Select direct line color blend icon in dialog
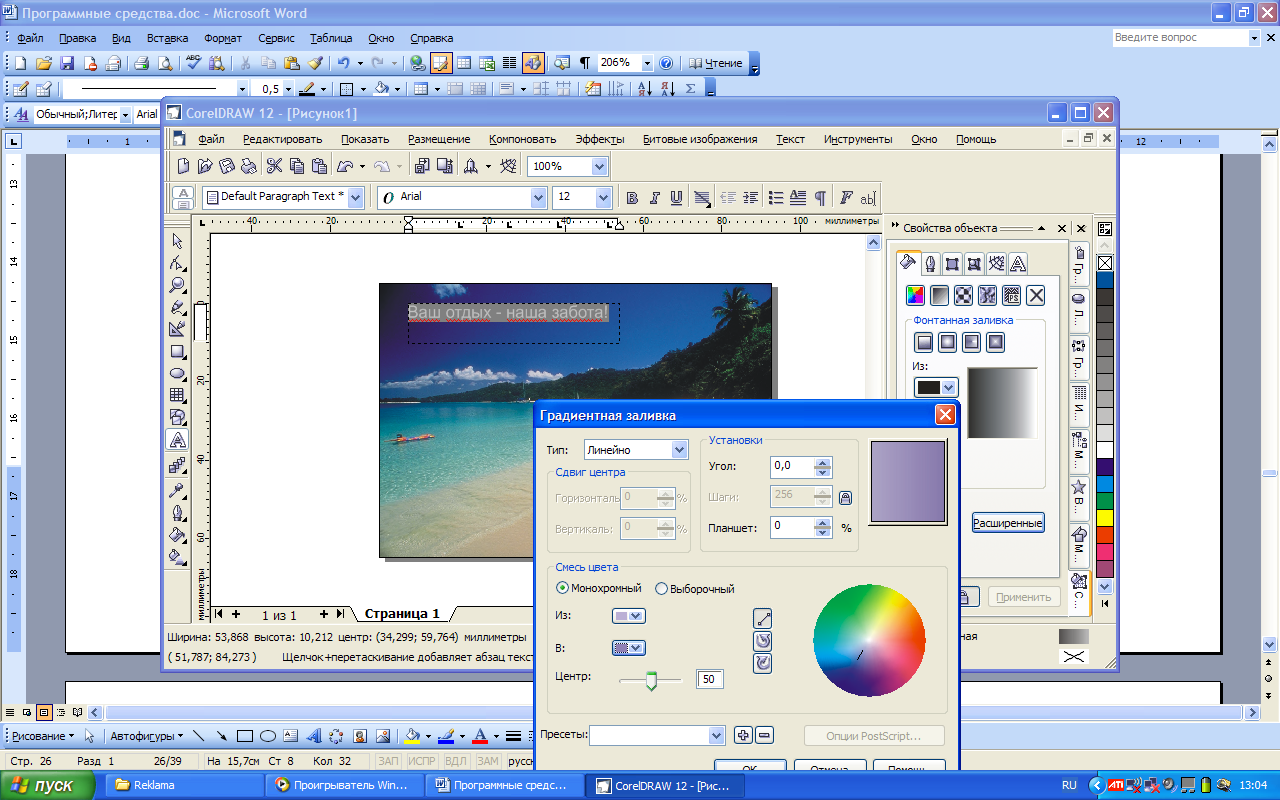The height and width of the screenshot is (800, 1280). tap(762, 619)
